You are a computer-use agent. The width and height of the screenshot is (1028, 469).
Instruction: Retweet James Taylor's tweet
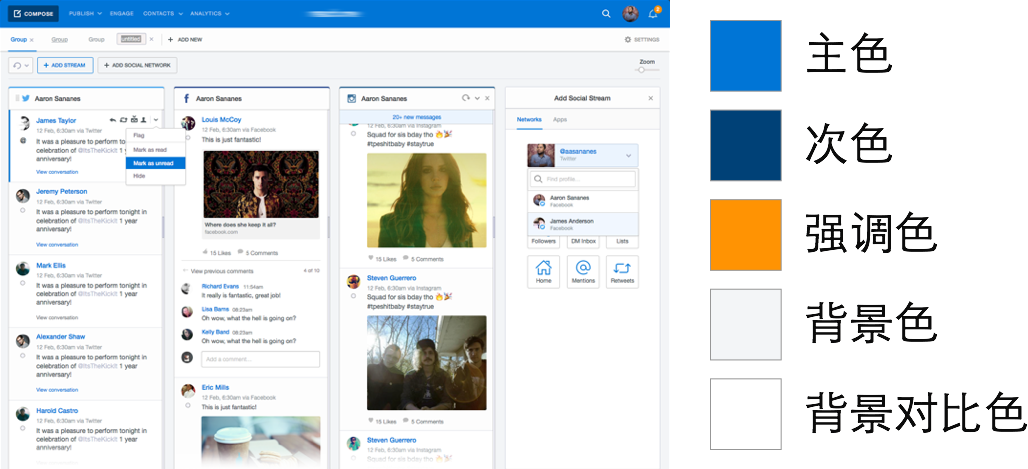122,120
